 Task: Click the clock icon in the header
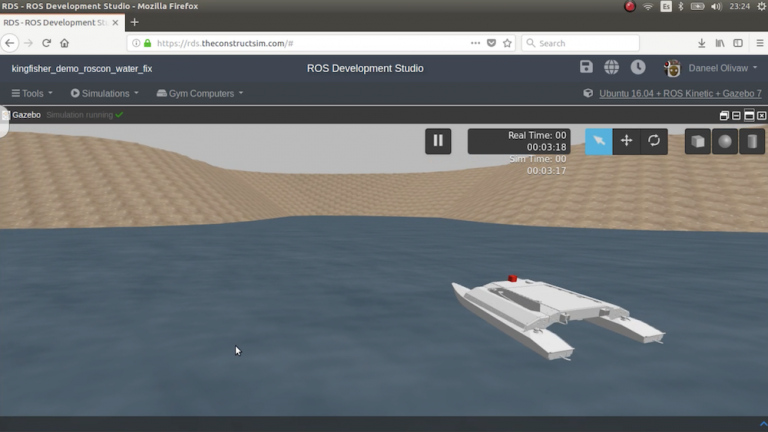638,68
